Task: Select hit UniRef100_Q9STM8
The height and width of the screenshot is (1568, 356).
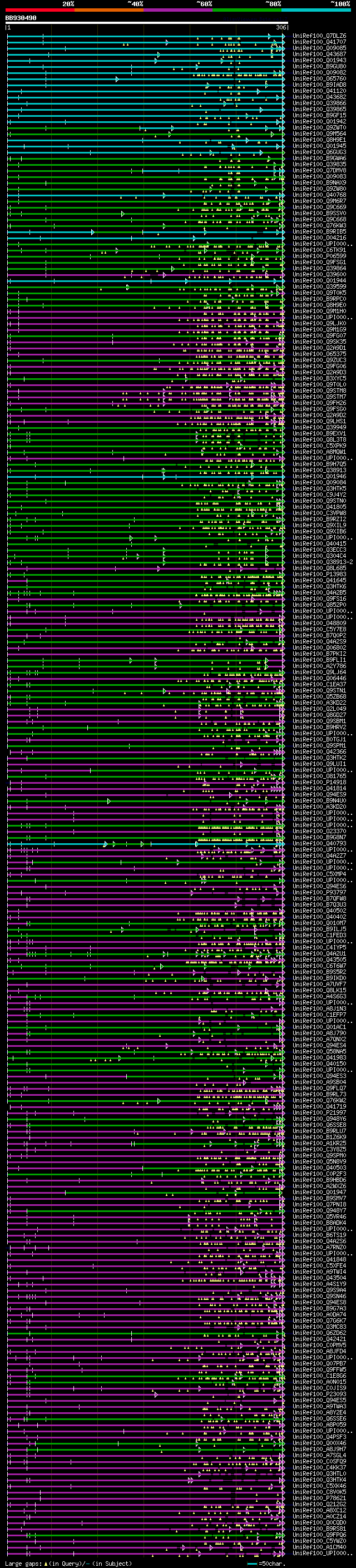Action: (319, 391)
